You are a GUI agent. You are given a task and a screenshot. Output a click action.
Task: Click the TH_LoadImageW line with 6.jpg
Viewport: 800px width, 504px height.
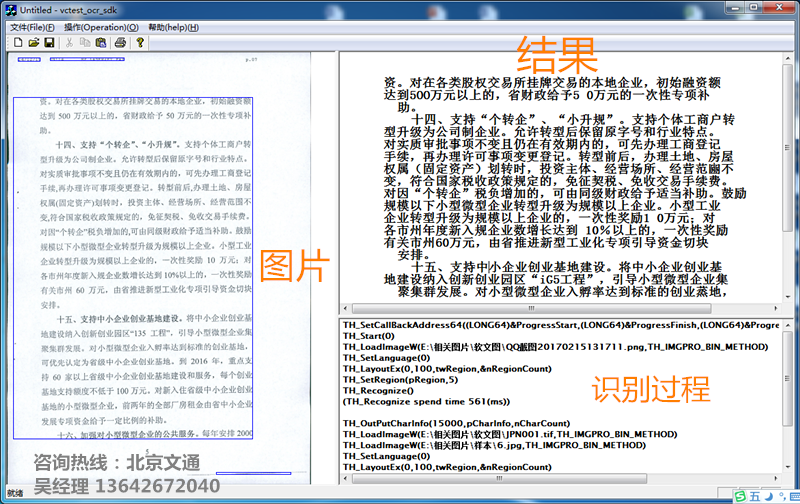tap(494, 445)
